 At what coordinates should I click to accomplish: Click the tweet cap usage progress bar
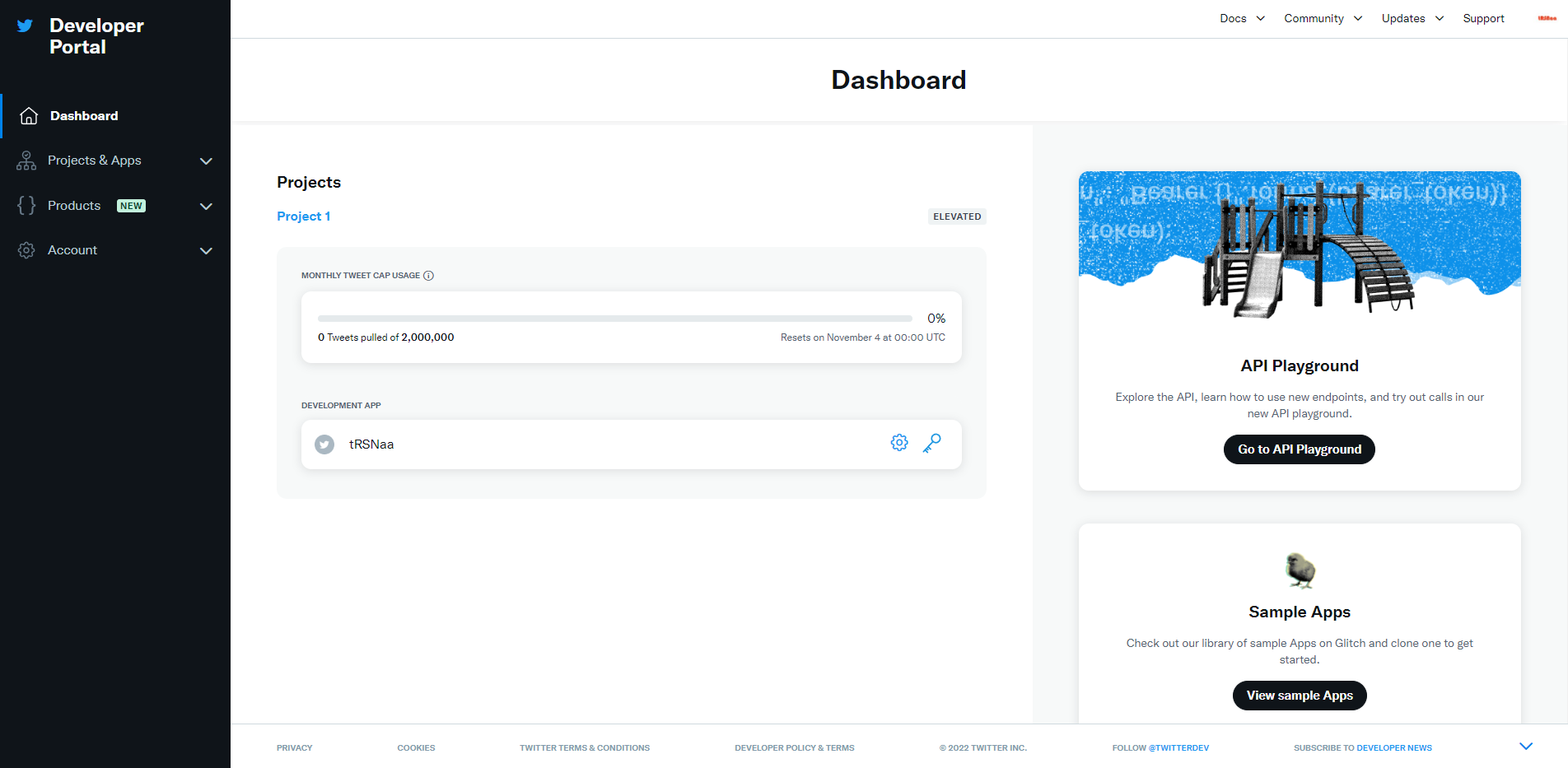tap(614, 319)
